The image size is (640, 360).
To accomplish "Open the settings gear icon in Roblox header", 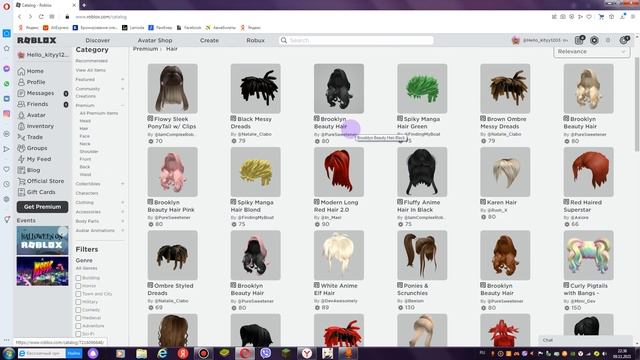I will [624, 40].
